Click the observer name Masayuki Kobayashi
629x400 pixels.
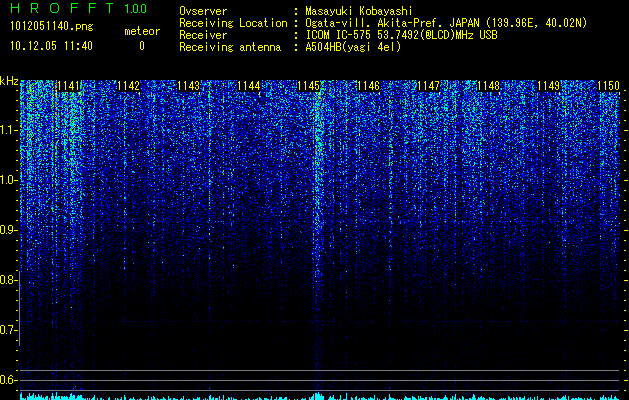(x=359, y=11)
